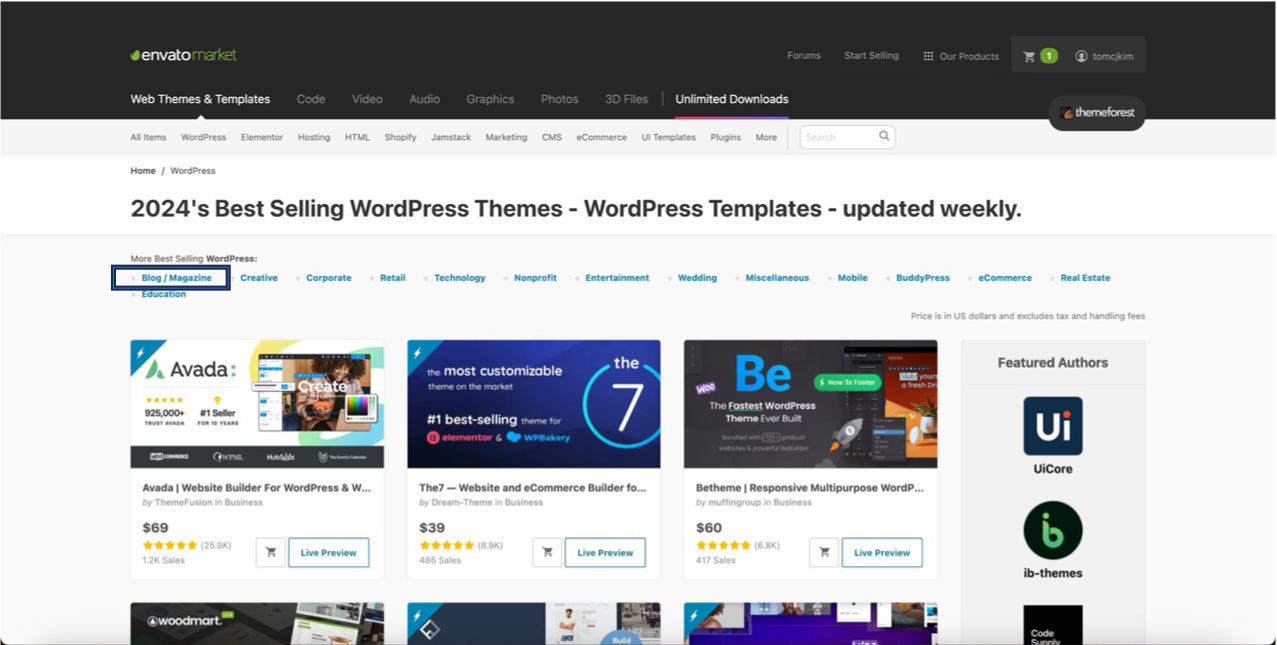This screenshot has width=1277, height=645.
Task: Switch to the Video tab
Action: (x=367, y=99)
